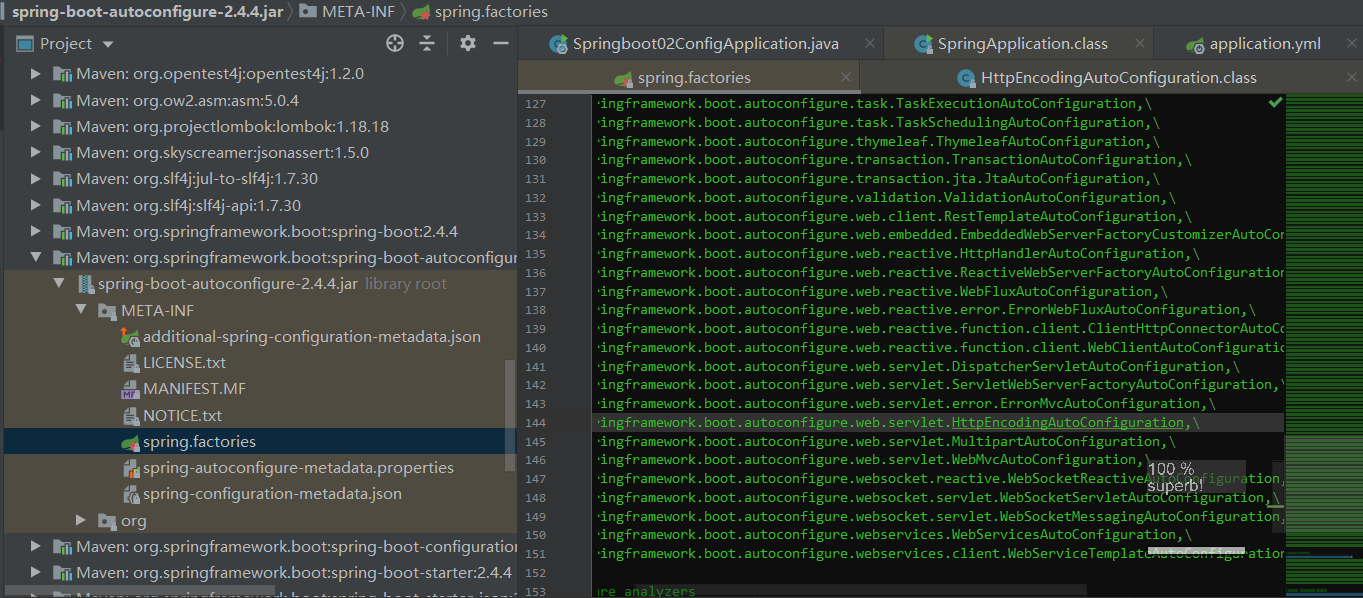This screenshot has width=1363, height=598.
Task: Collapse the META-INF folder
Action: click(x=82, y=310)
